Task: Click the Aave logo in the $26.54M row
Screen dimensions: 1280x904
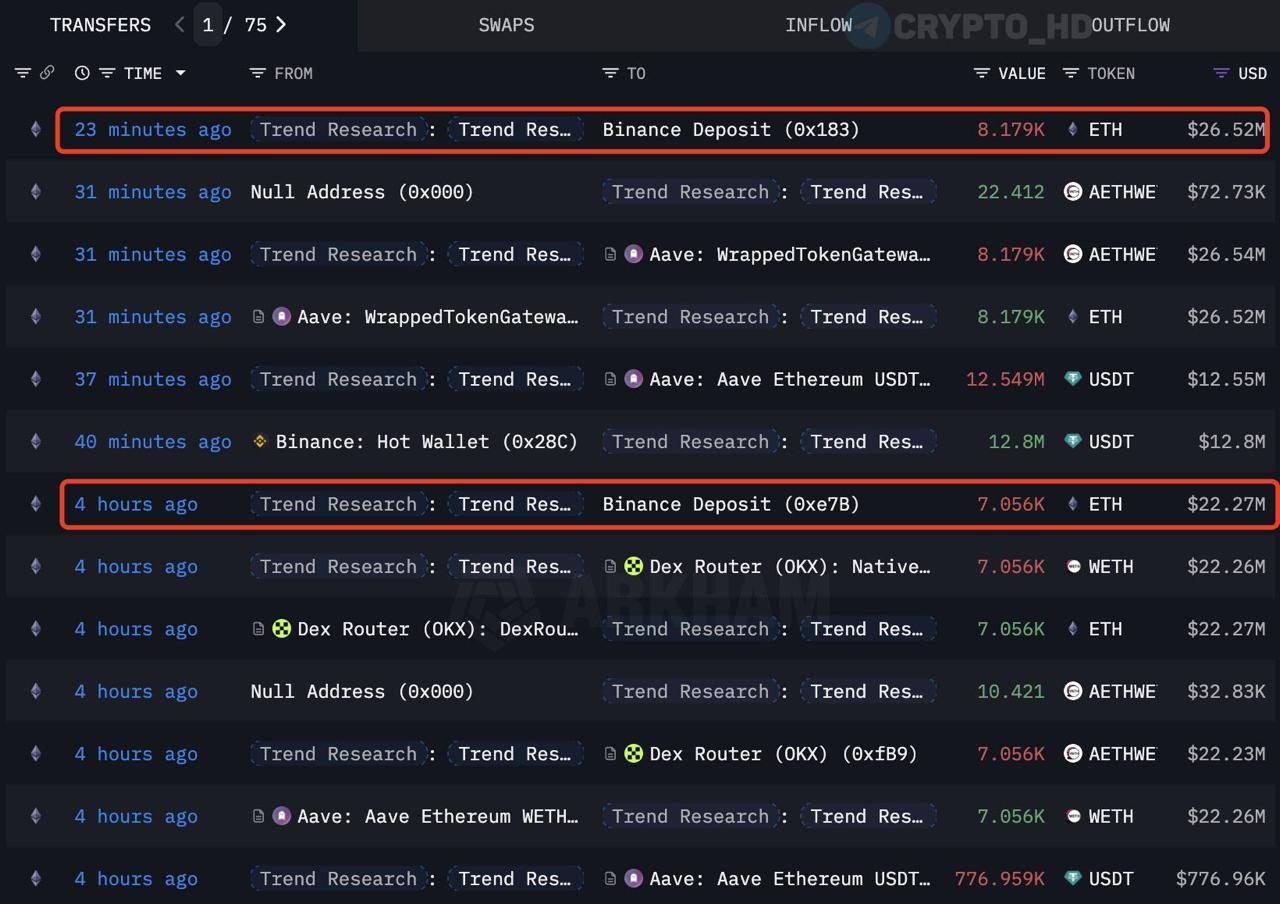Action: click(x=633, y=254)
